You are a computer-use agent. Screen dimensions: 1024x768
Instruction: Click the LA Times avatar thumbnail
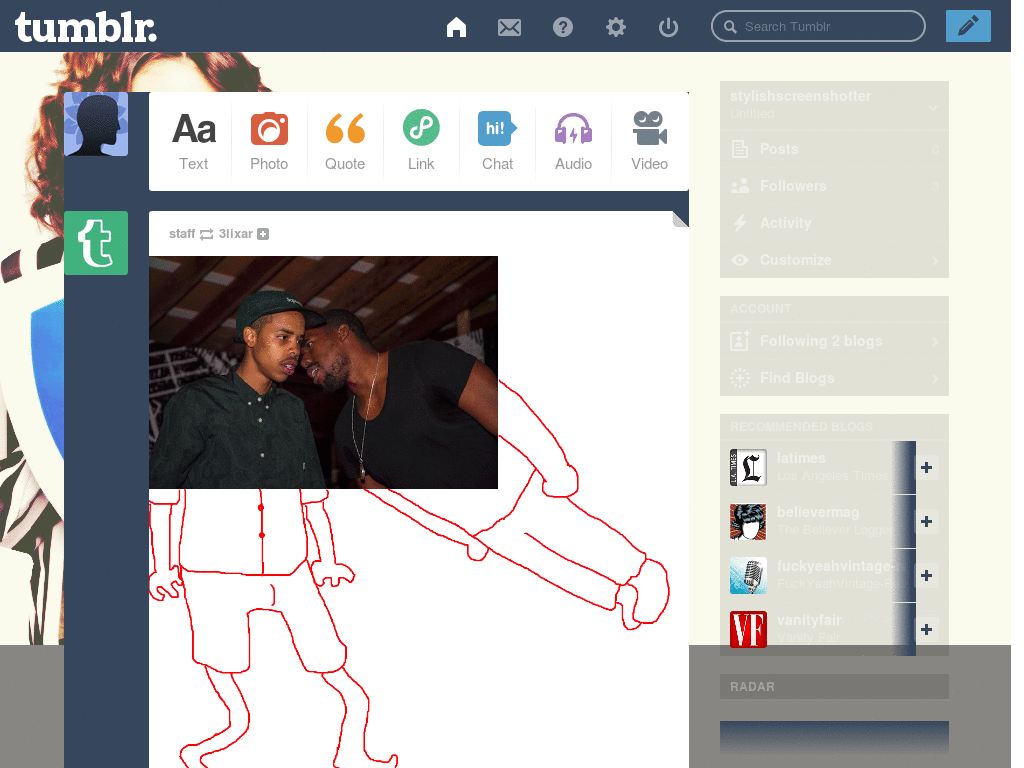pos(748,467)
